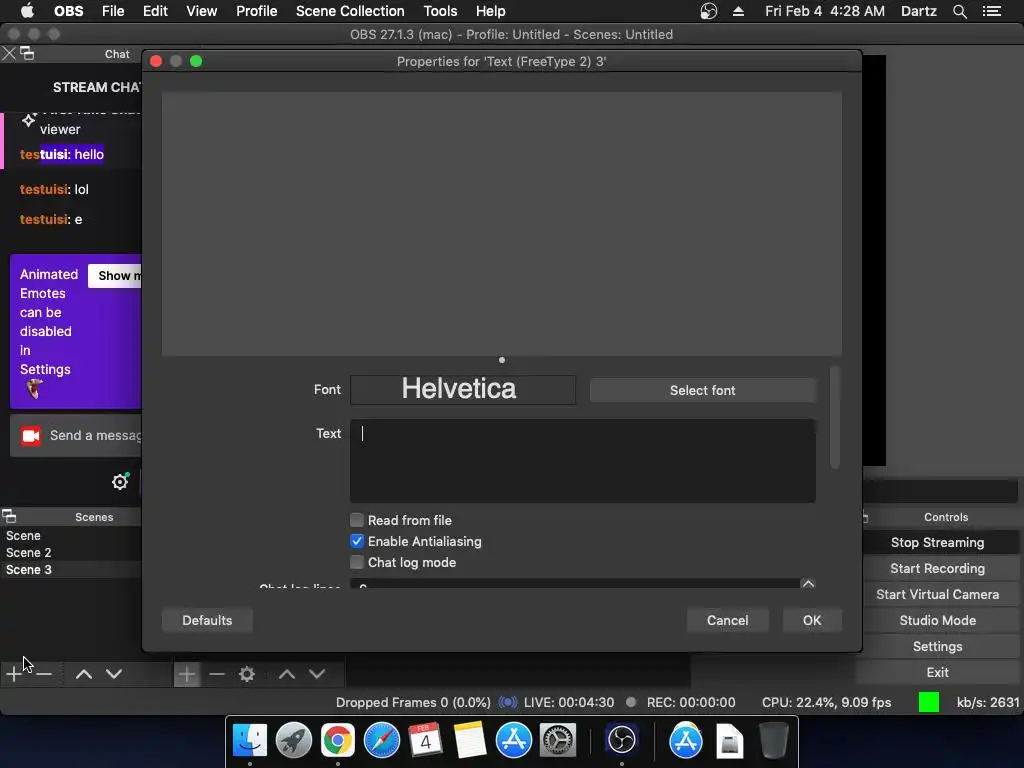The width and height of the screenshot is (1024, 768).
Task: Add a source with the highlighted plus icon
Action: point(186,674)
